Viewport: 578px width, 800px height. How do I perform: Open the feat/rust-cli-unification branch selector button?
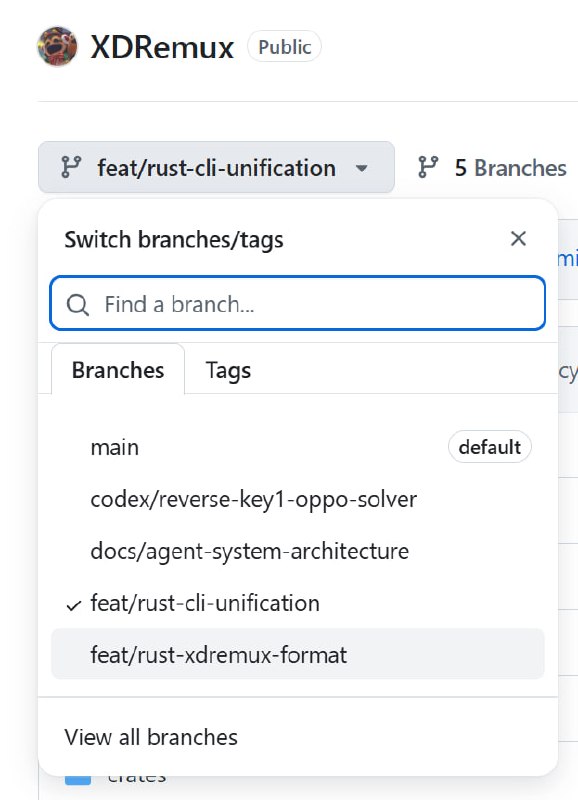coord(216,167)
